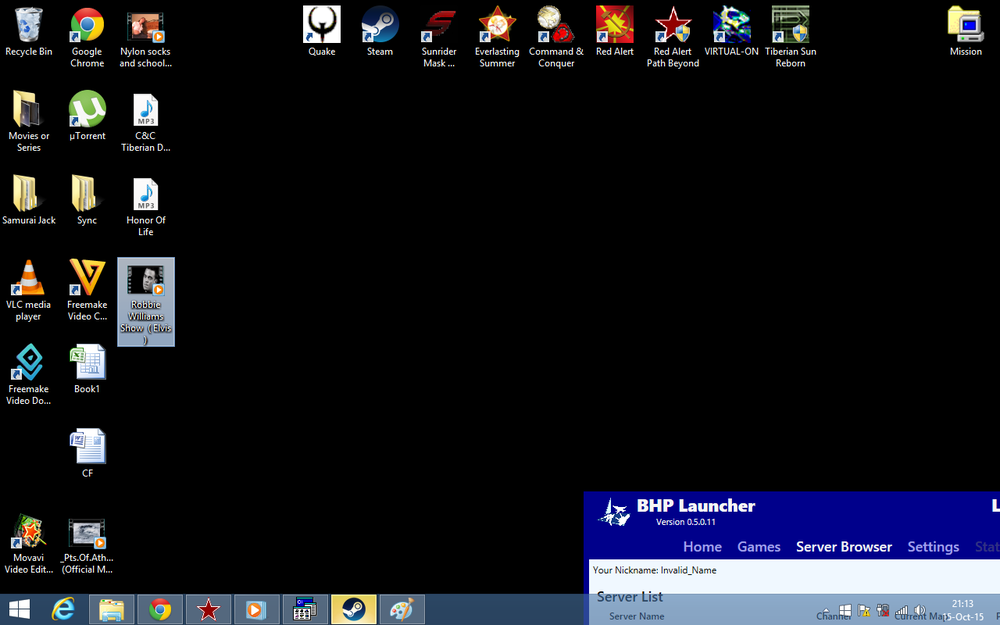The image size is (1000, 625).
Task: Select the Tiberian Sun Reborn shortcut
Action: [x=790, y=38]
